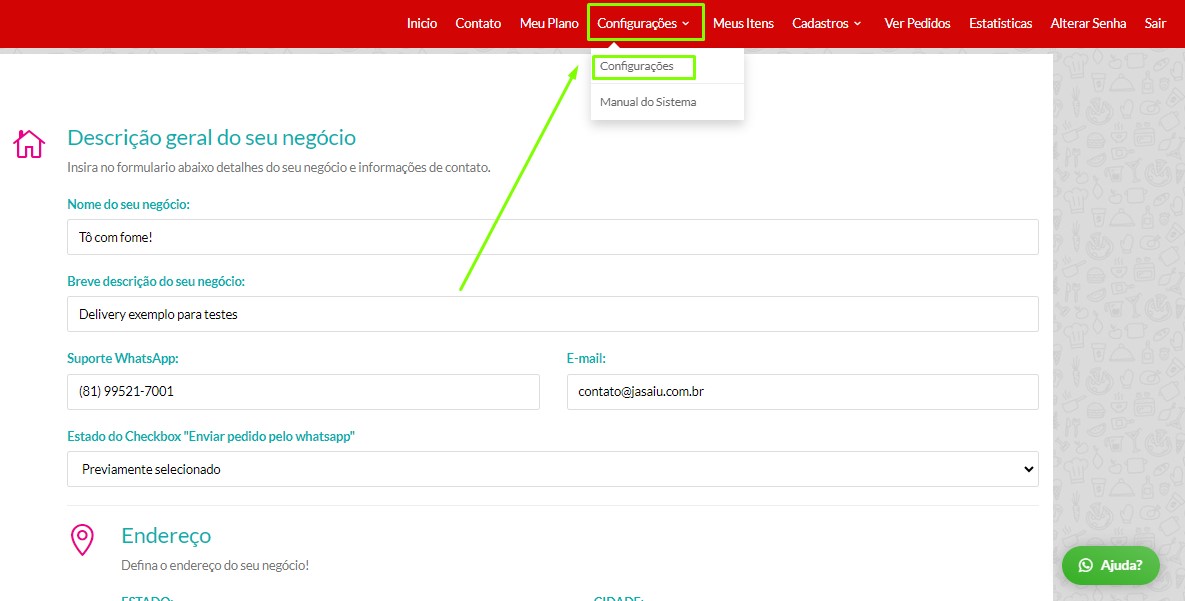Open Meus Itens in navigation bar
This screenshot has width=1185, height=601.
[x=743, y=23]
